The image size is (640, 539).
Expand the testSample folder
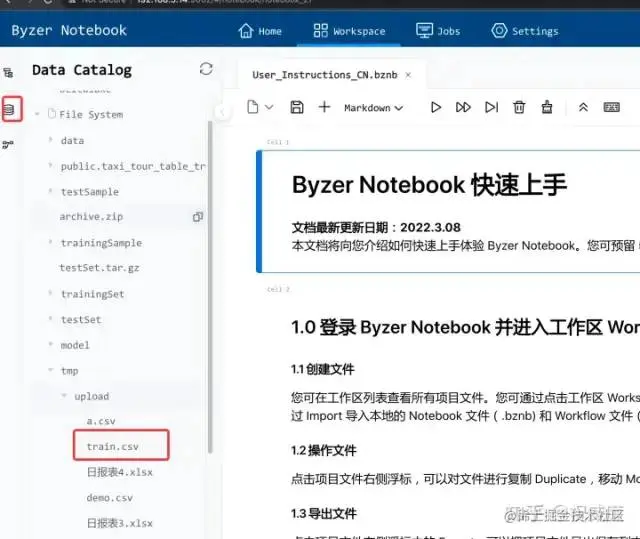tap(50, 191)
